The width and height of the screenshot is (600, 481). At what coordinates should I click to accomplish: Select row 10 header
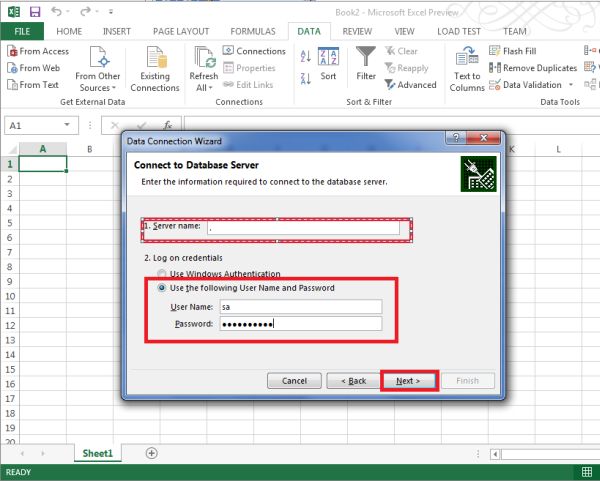coord(10,296)
